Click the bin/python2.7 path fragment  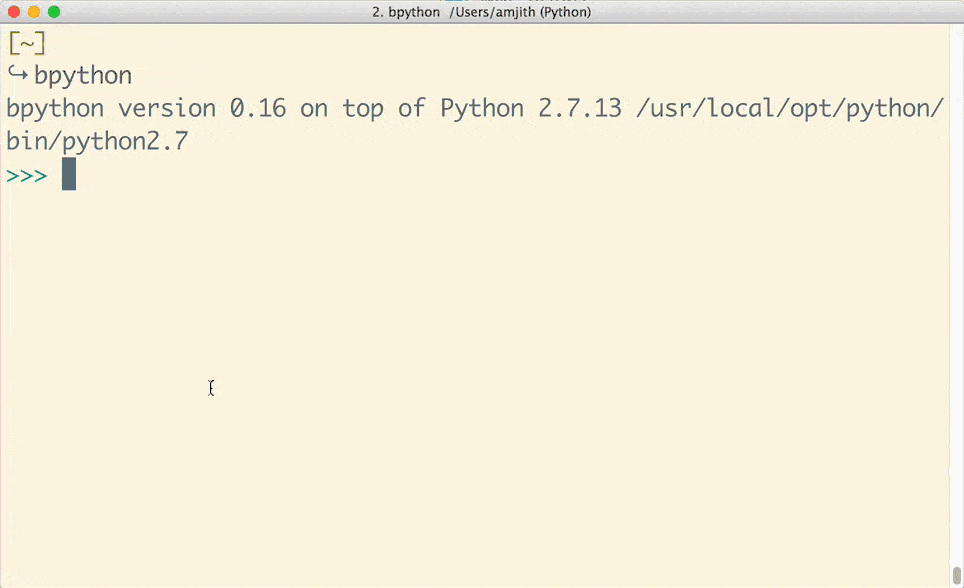point(96,140)
